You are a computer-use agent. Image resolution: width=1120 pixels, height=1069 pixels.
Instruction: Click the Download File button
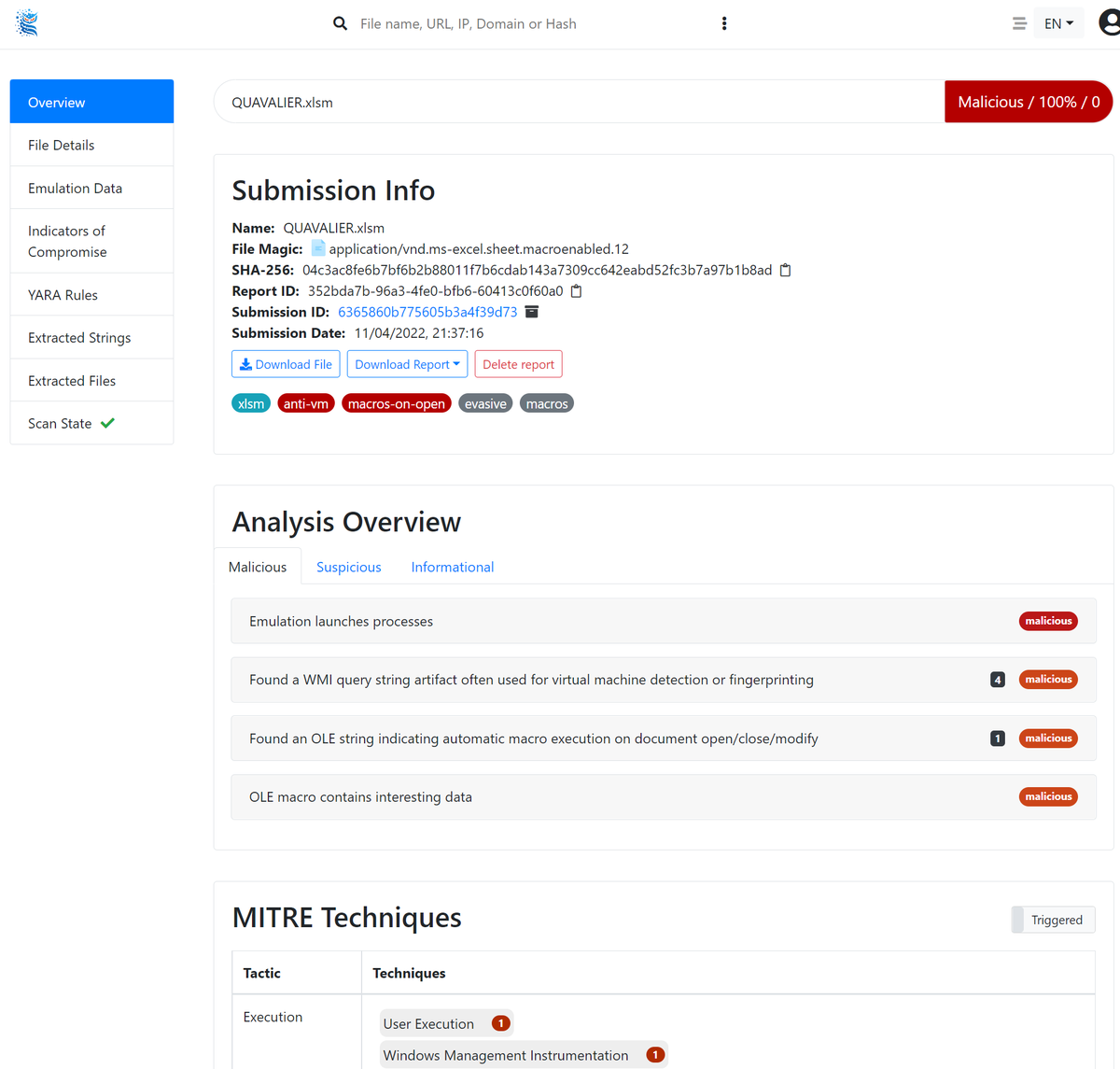[286, 364]
